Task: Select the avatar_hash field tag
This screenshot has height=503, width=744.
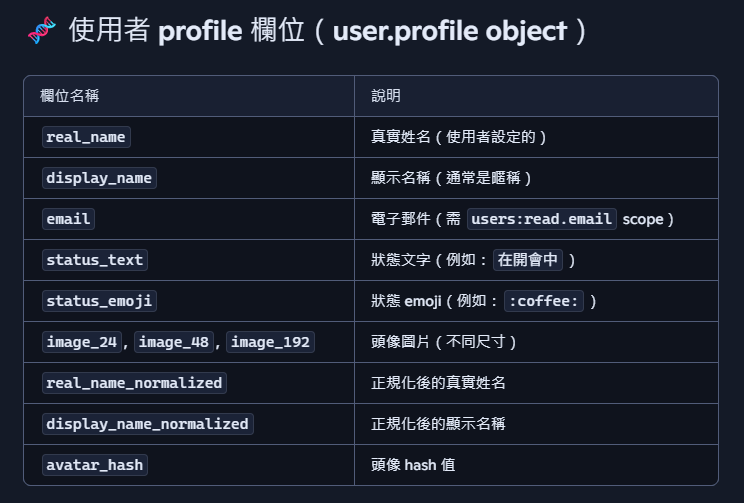Action: click(x=95, y=465)
